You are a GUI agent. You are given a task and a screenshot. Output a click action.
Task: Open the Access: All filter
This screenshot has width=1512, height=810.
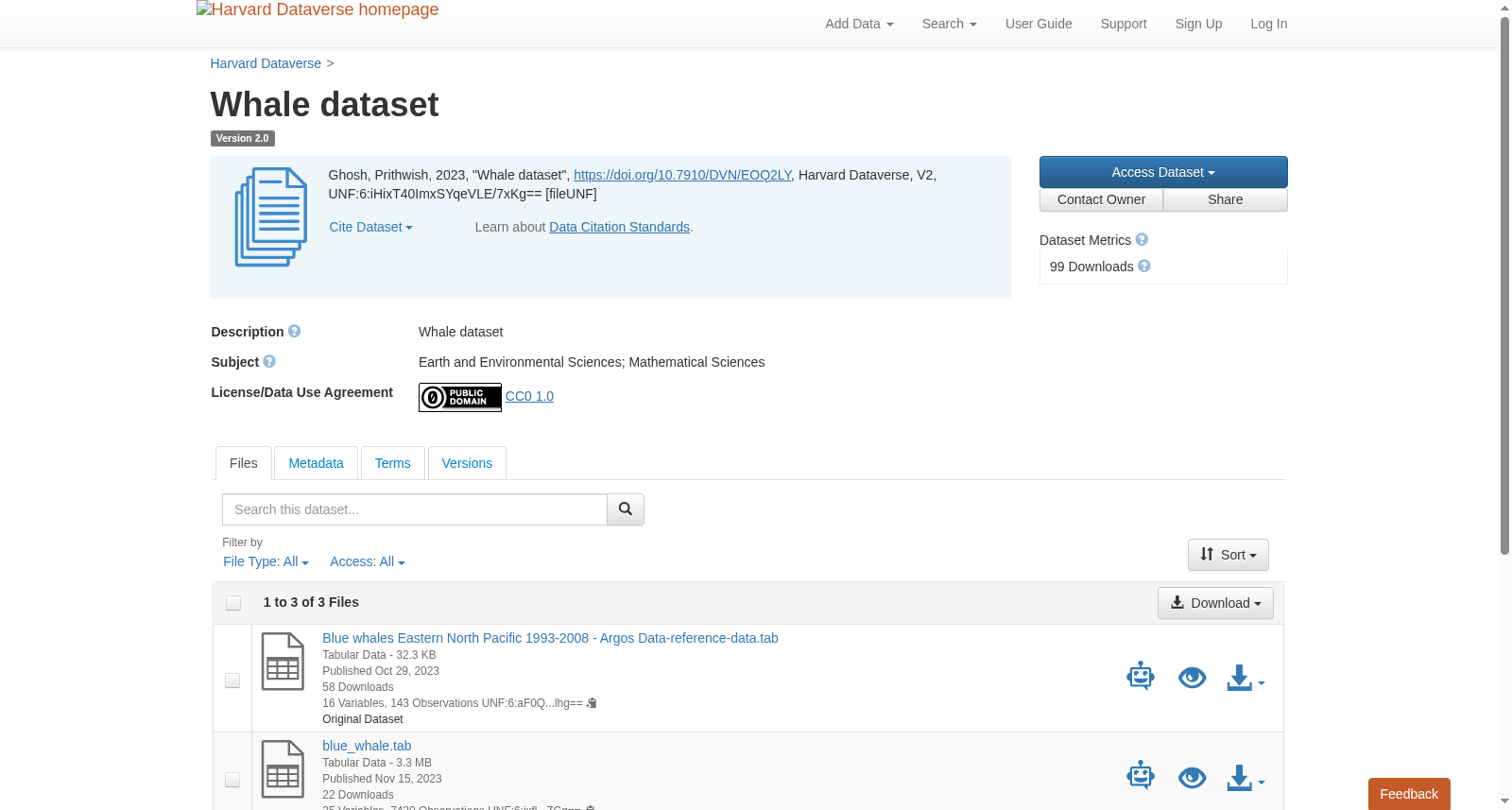tap(368, 561)
